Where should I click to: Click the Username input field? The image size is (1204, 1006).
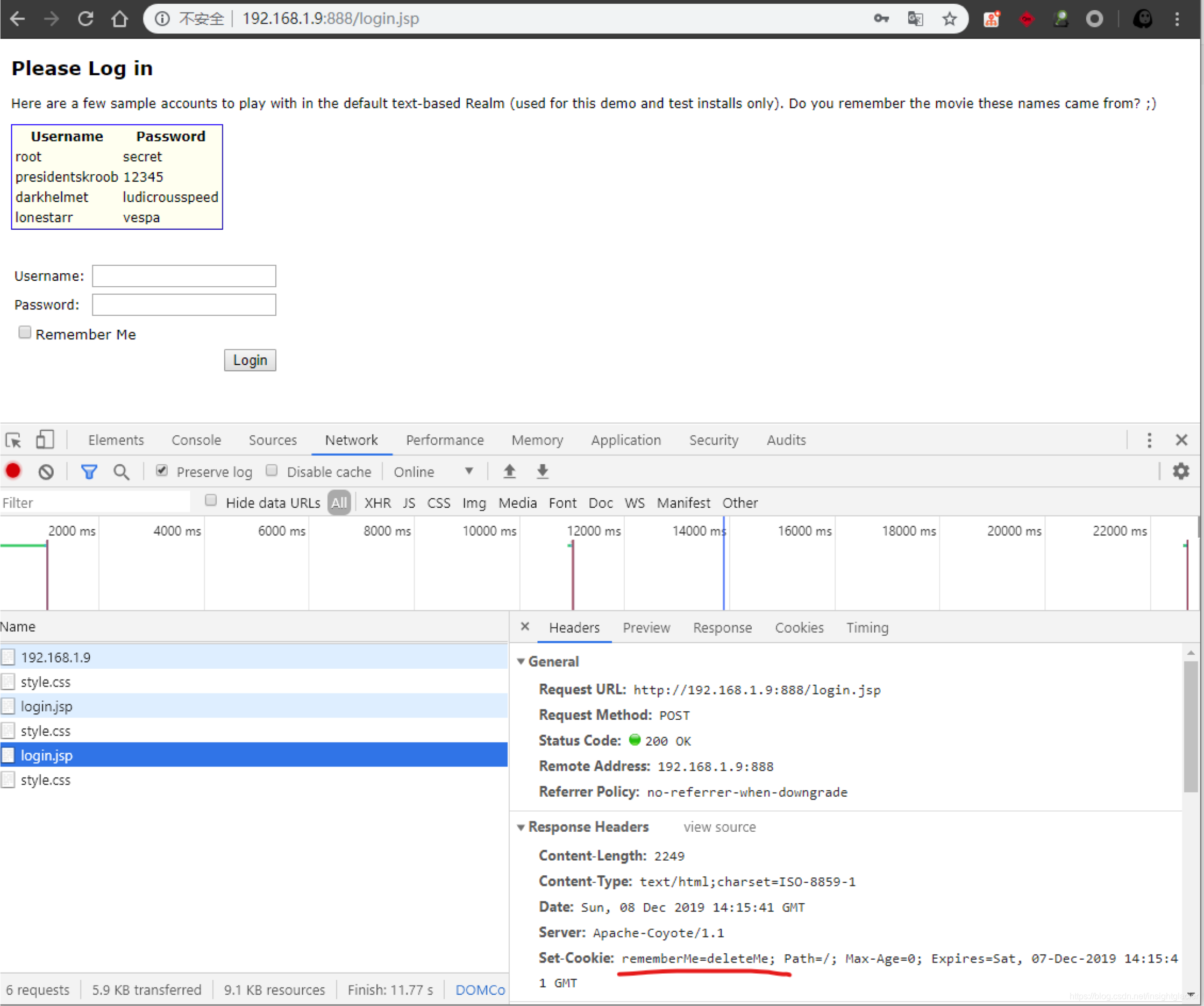point(184,276)
